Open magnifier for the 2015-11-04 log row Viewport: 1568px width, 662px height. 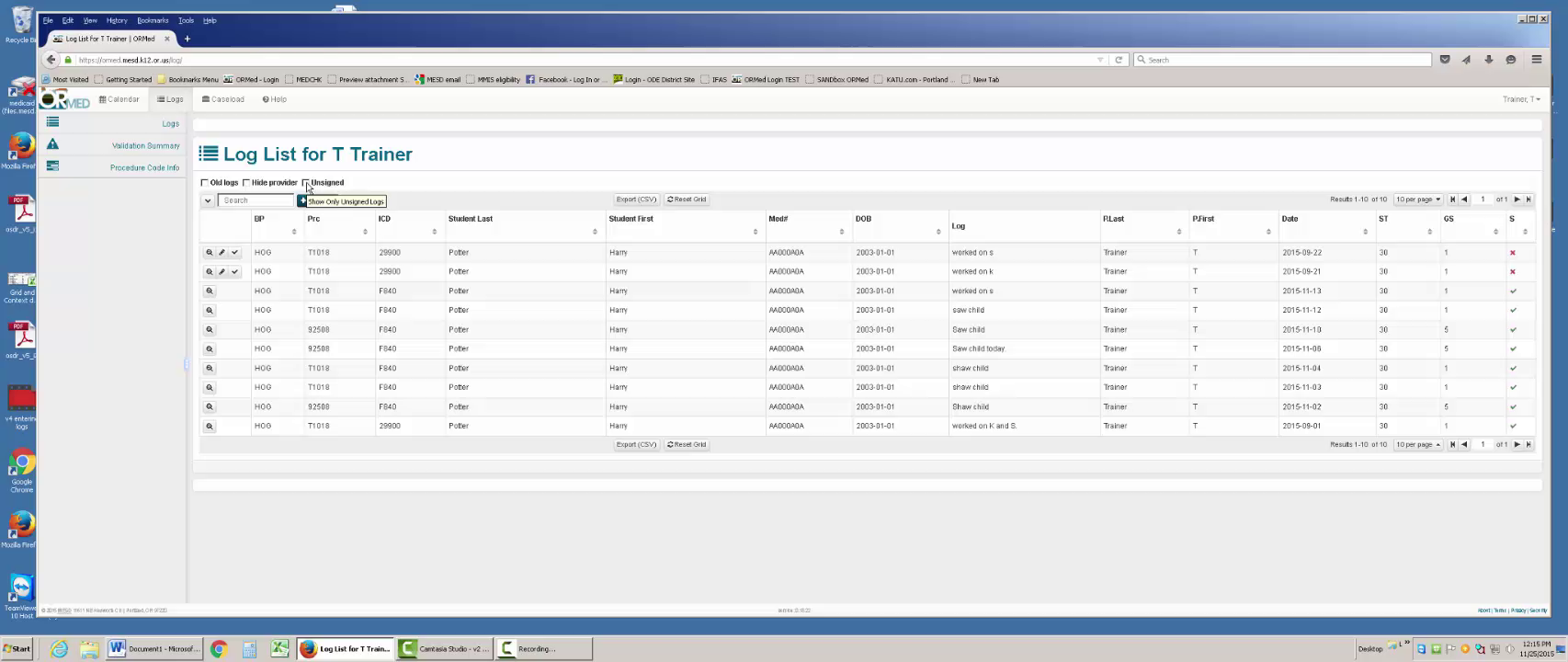point(210,368)
